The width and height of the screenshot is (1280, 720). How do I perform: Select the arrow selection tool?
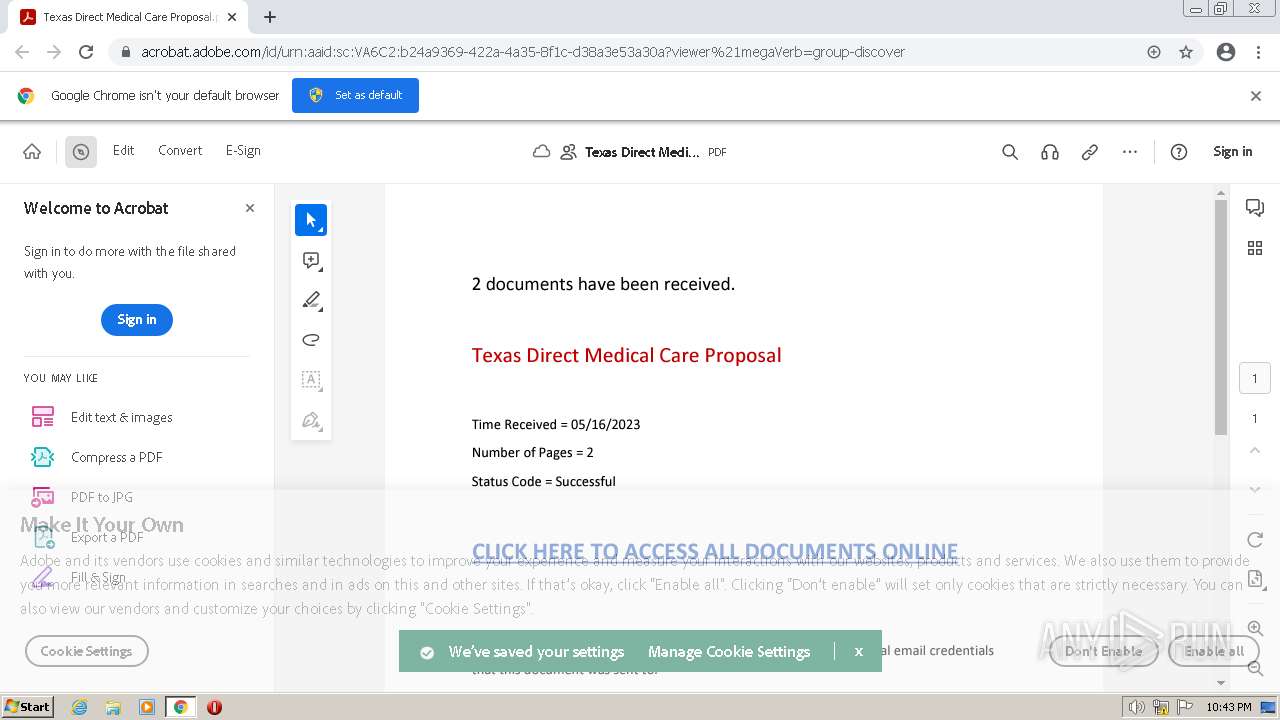click(x=311, y=220)
